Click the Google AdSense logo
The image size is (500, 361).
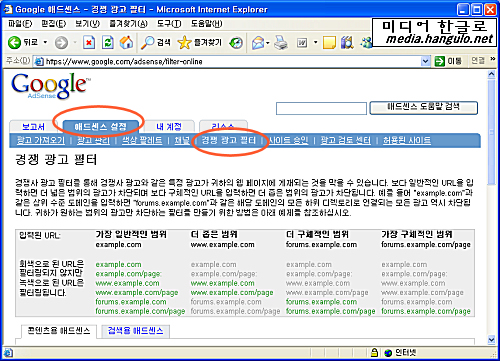51,86
